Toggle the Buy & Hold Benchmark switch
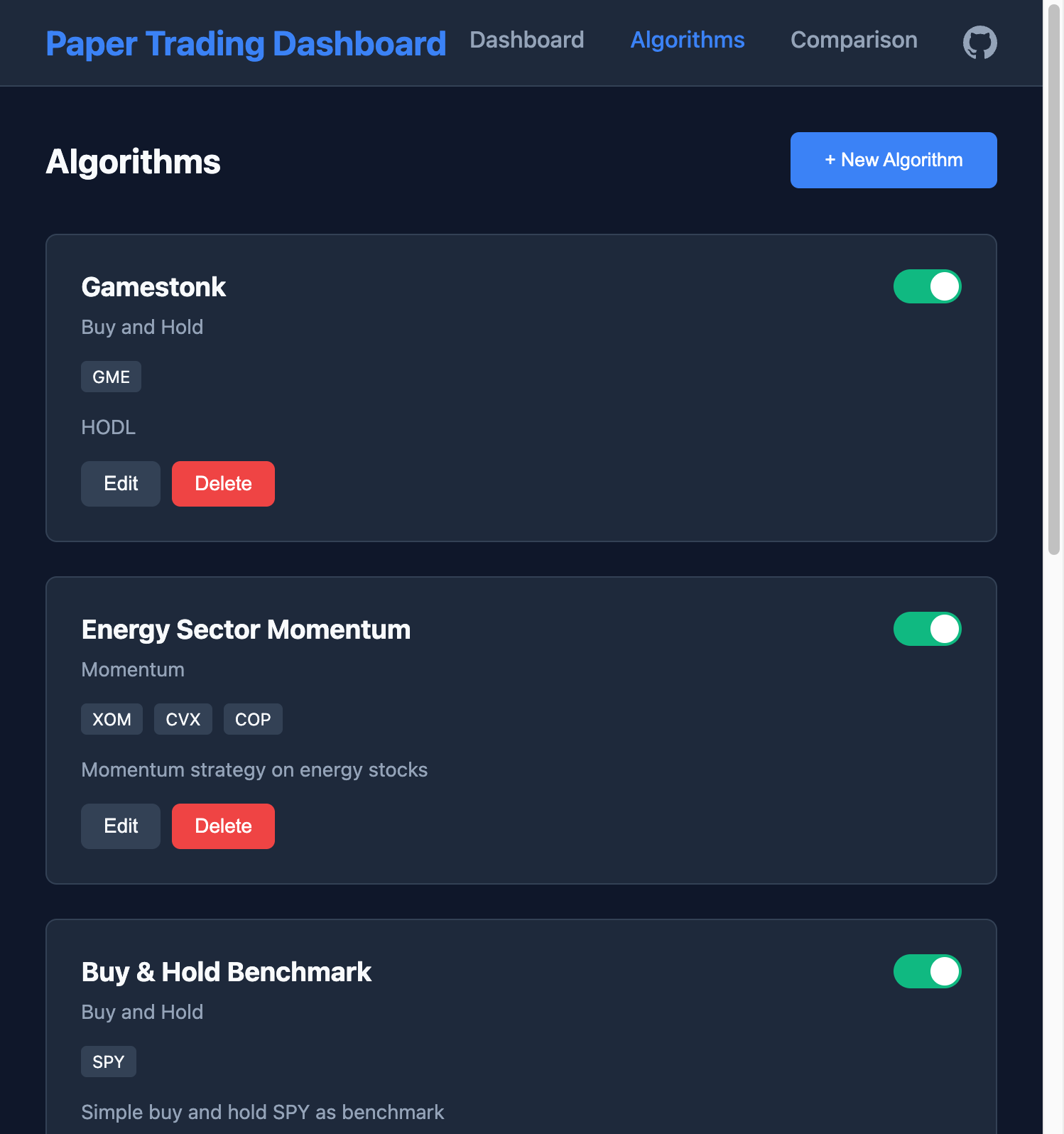The height and width of the screenshot is (1134, 1064). click(928, 971)
